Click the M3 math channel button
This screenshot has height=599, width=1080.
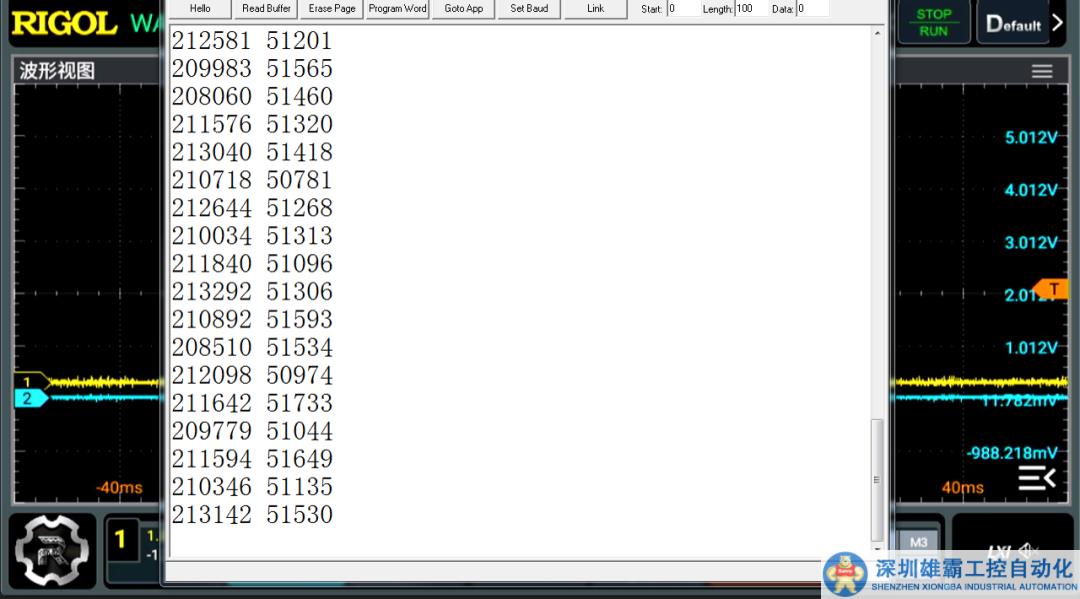pos(918,542)
